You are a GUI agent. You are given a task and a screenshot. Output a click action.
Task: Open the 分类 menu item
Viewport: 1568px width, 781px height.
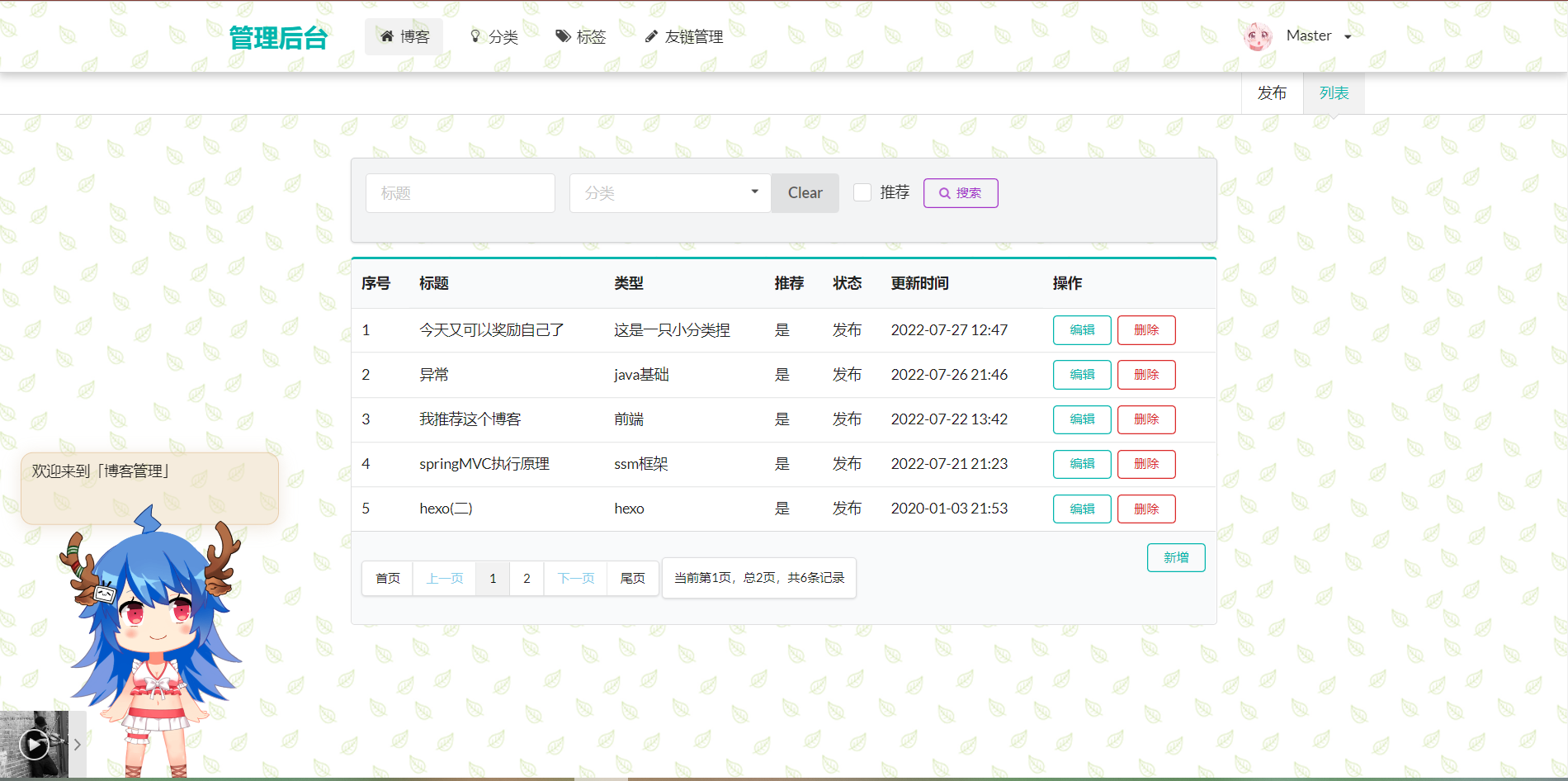[x=494, y=36]
